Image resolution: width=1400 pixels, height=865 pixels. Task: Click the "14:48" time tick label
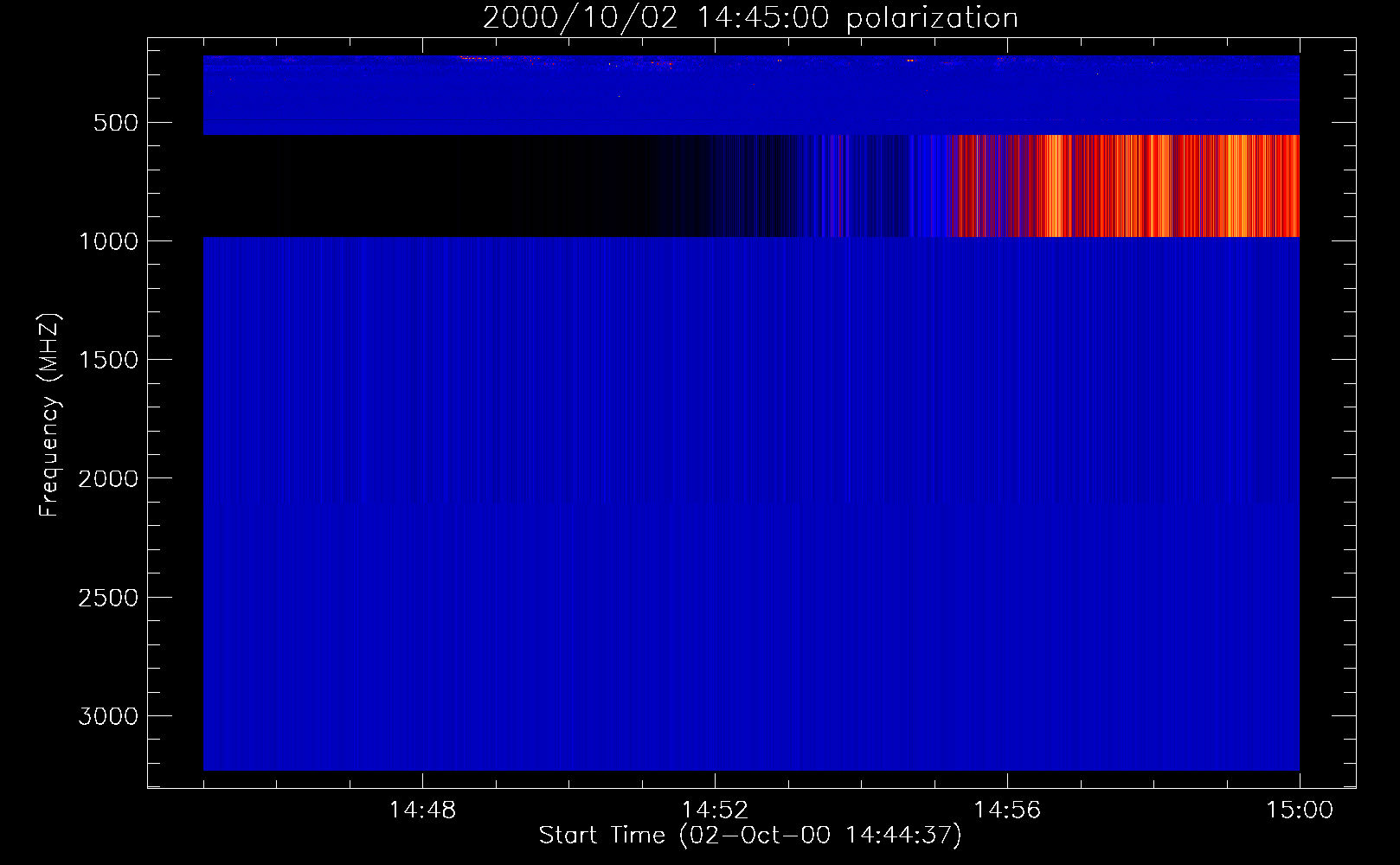(x=422, y=811)
